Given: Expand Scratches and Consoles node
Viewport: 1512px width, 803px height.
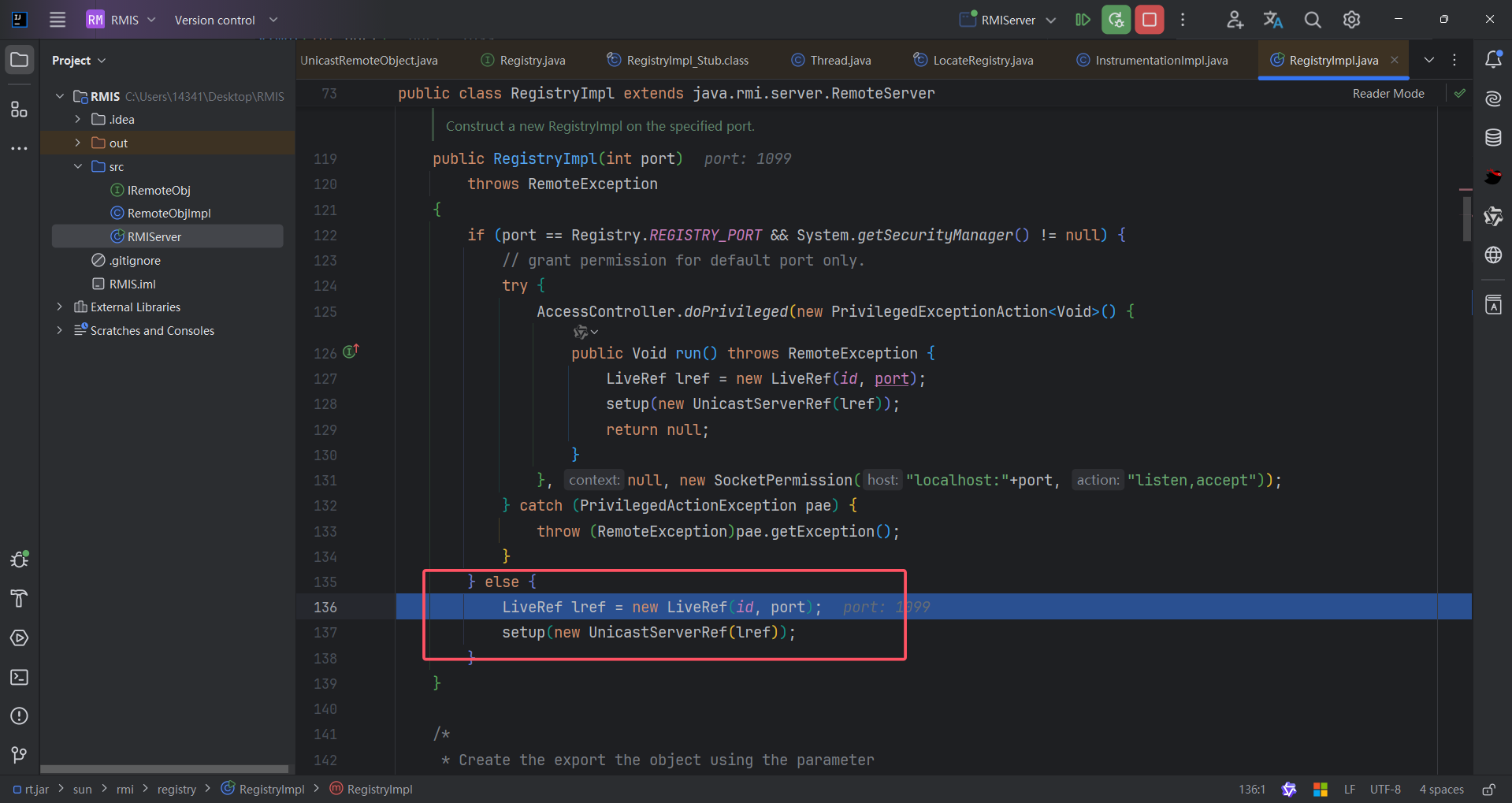Looking at the screenshot, I should 59,330.
